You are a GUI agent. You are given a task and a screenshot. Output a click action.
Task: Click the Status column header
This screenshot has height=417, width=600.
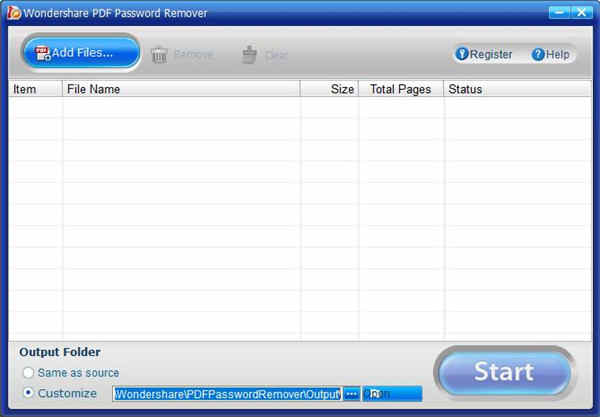click(518, 89)
